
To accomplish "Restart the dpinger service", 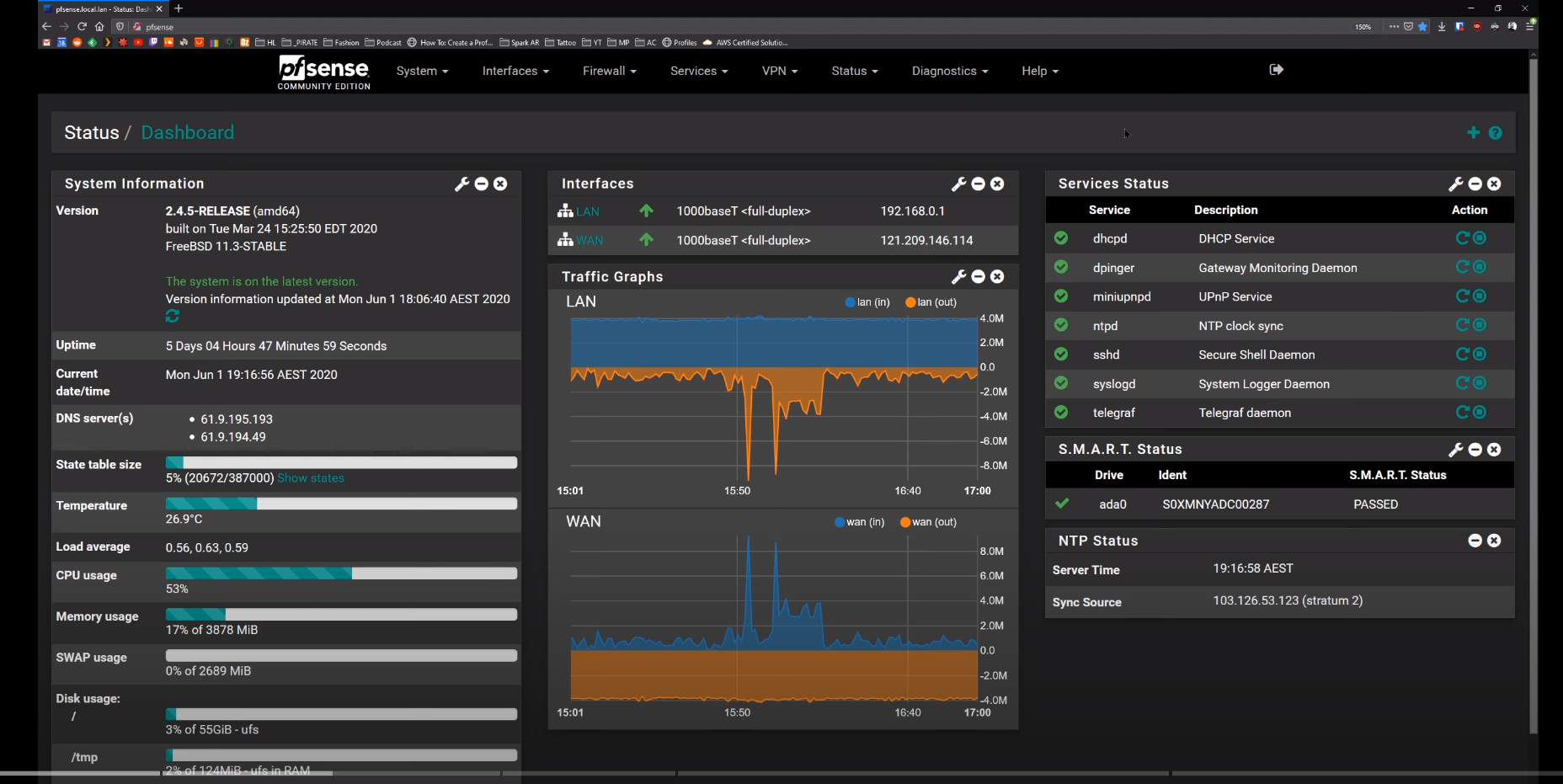I will coord(1463,267).
